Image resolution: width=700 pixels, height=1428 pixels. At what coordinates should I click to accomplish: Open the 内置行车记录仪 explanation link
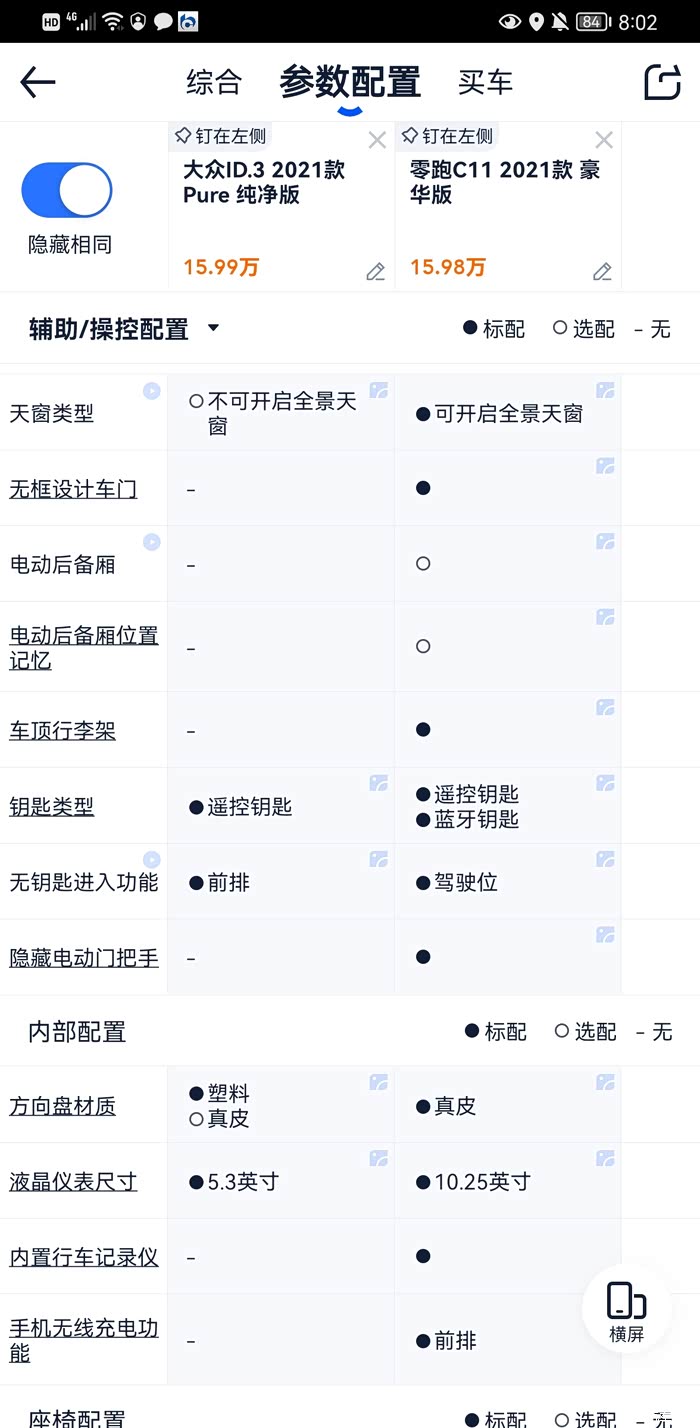point(84,1257)
